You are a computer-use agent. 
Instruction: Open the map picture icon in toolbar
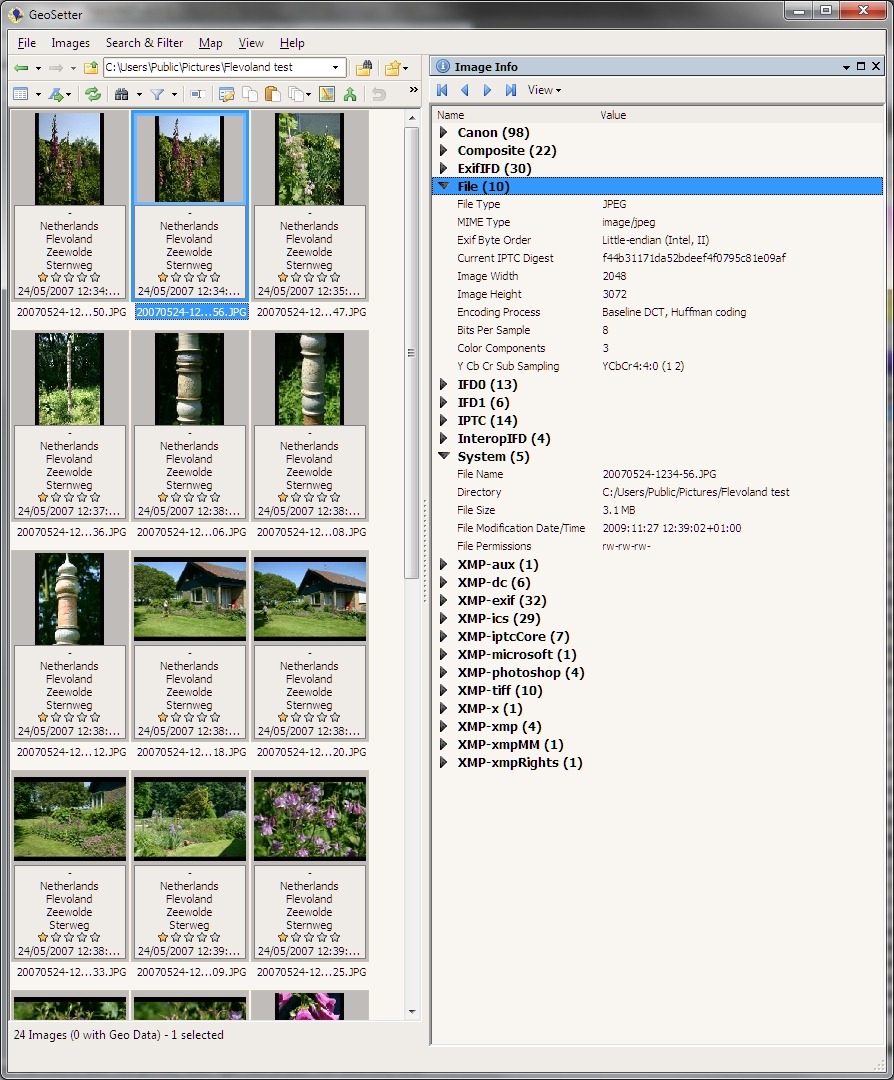326,94
